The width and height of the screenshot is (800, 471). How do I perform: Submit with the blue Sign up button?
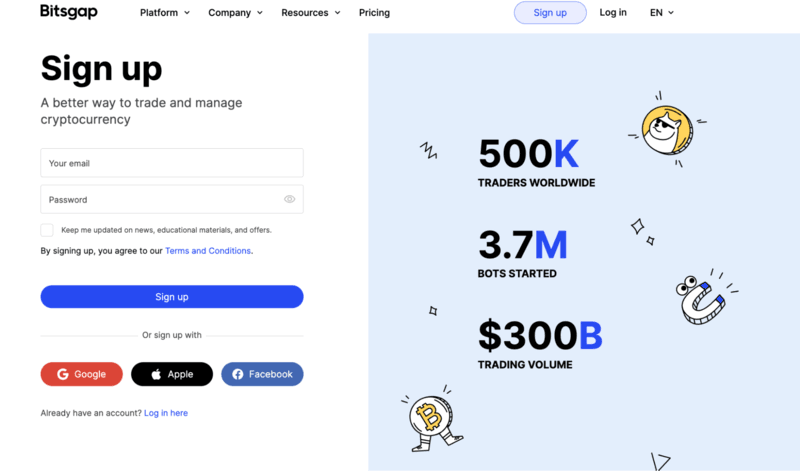[172, 296]
